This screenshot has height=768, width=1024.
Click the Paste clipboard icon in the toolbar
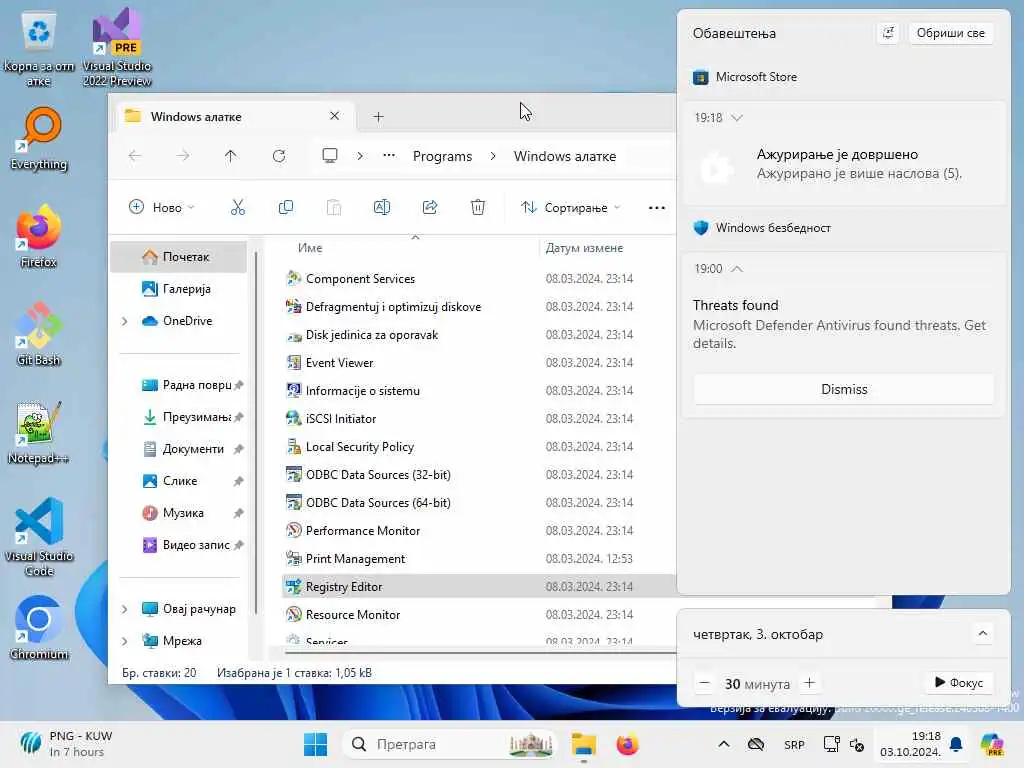[334, 208]
